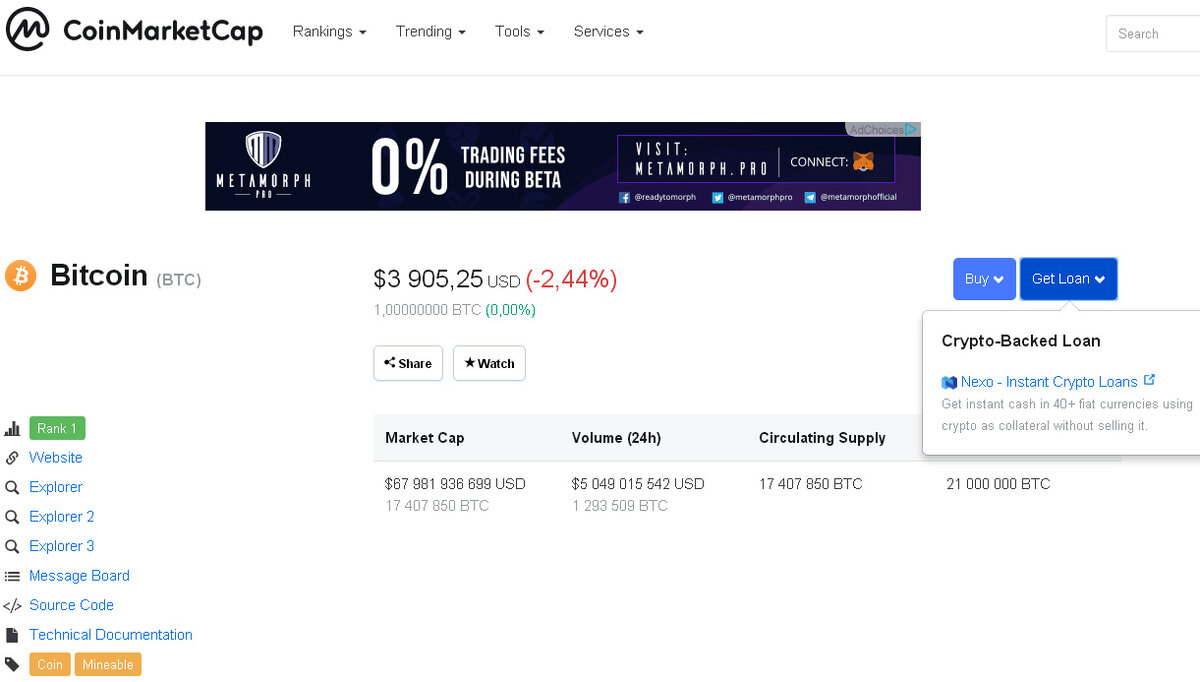Viewport: 1200px width, 682px height.
Task: Click the MetaMask fox icon in the ad
Action: tap(863, 161)
